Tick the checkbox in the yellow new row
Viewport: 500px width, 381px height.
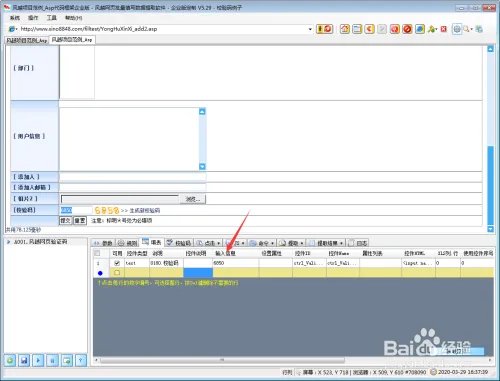click(x=117, y=273)
